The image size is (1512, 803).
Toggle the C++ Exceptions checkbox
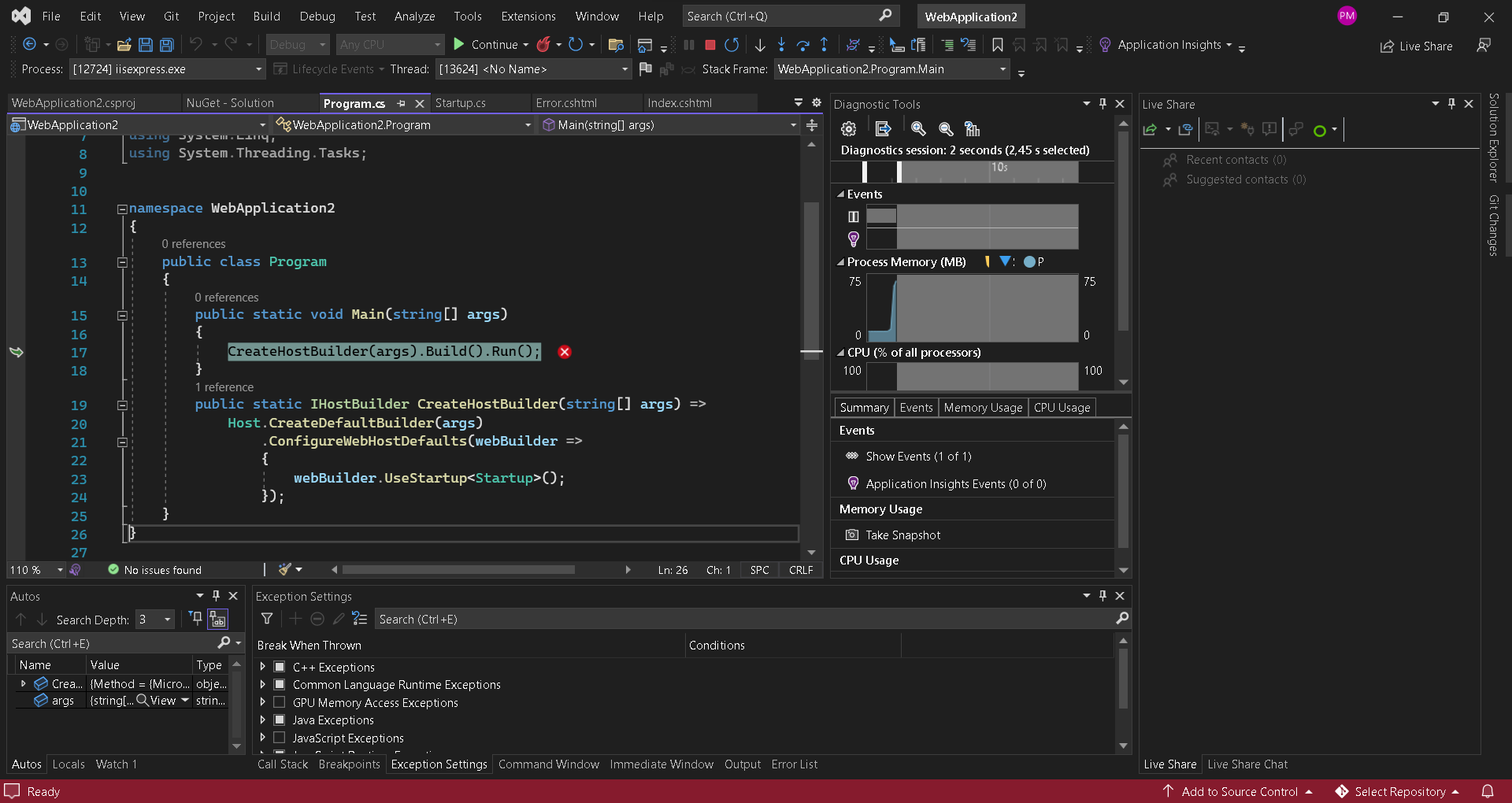(279, 667)
